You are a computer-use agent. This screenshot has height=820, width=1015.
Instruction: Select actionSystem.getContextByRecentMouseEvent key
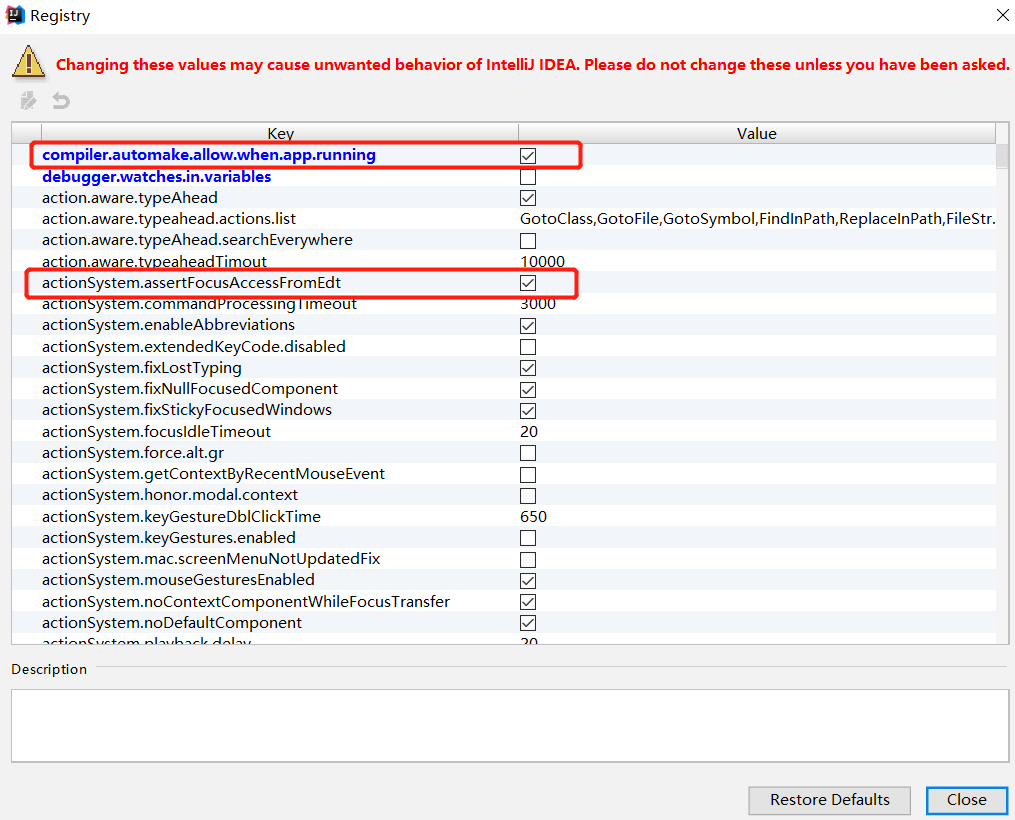214,474
